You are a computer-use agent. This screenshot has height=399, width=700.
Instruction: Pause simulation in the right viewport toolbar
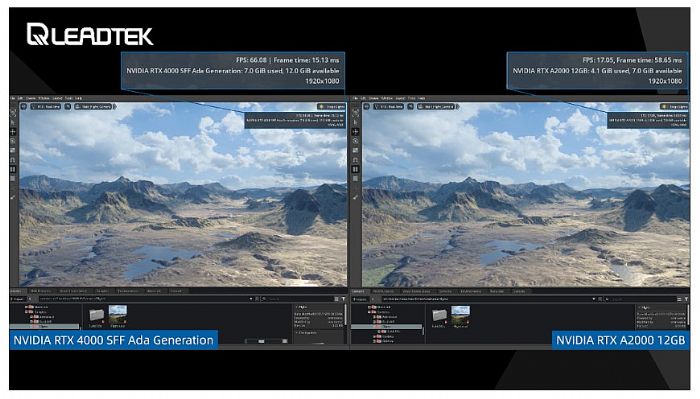(355, 169)
